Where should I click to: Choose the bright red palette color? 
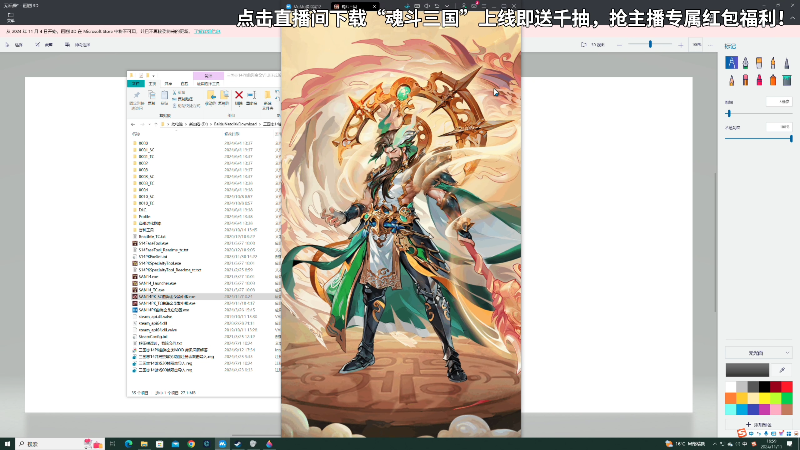click(787, 387)
